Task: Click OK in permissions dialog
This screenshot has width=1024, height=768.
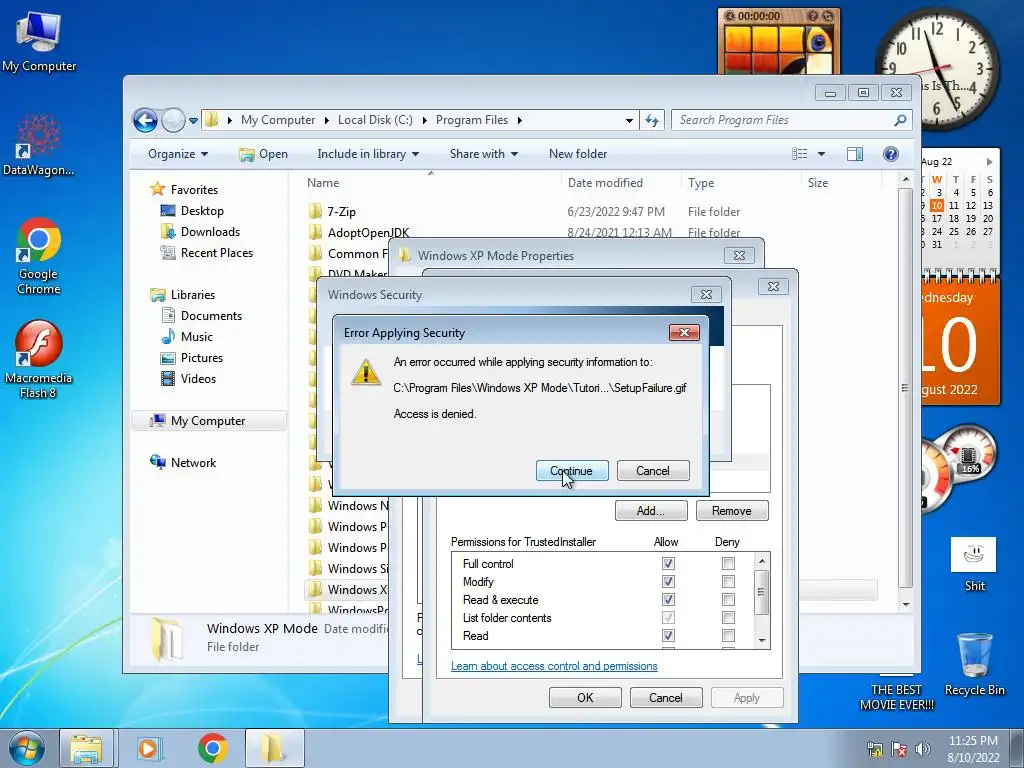Action: pyautogui.click(x=585, y=697)
